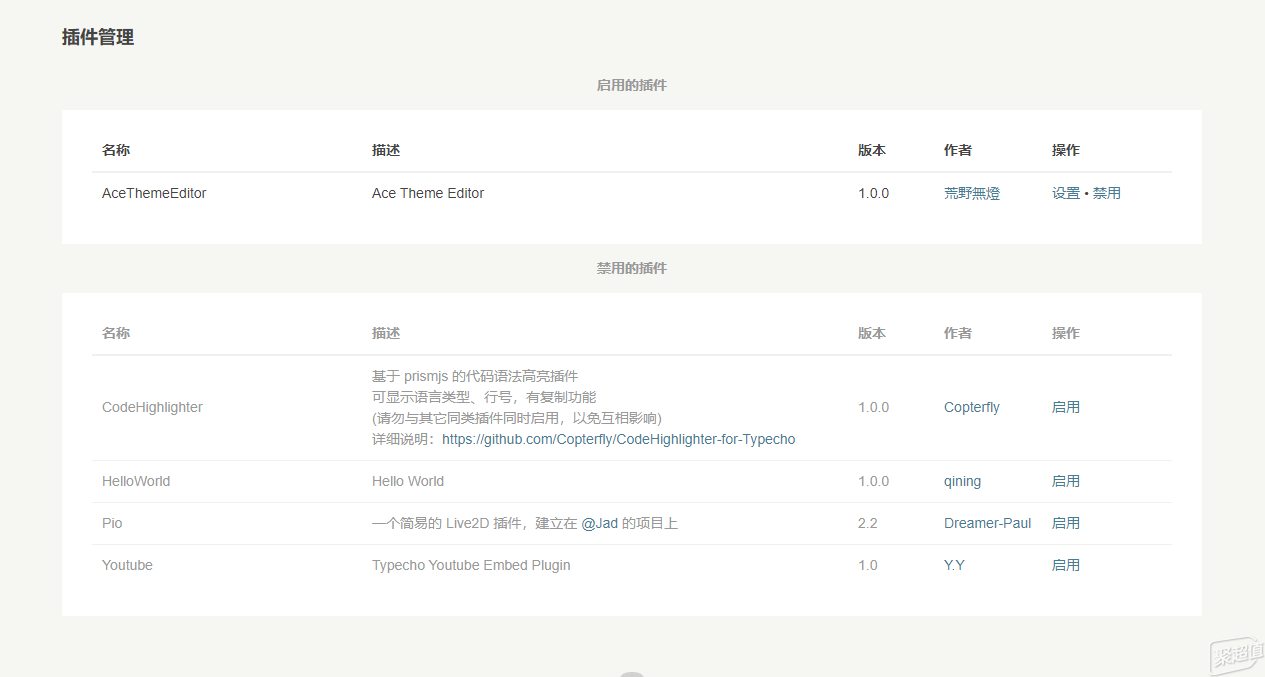The height and width of the screenshot is (677, 1265).
Task: Click the warning line starting 请勿与其它同类插件
Action: coord(517,418)
